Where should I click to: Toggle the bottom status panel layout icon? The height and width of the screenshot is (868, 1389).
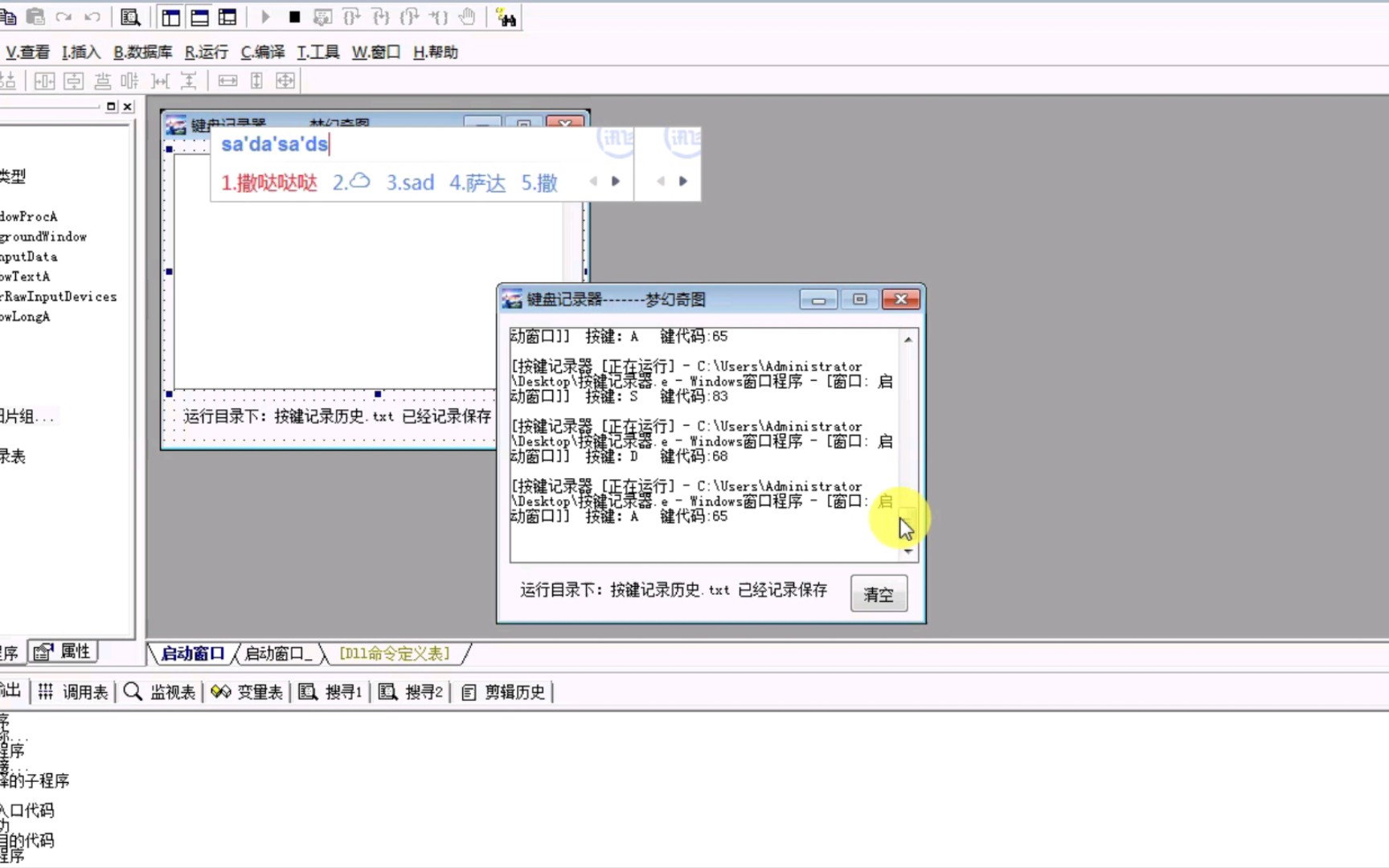(x=199, y=17)
